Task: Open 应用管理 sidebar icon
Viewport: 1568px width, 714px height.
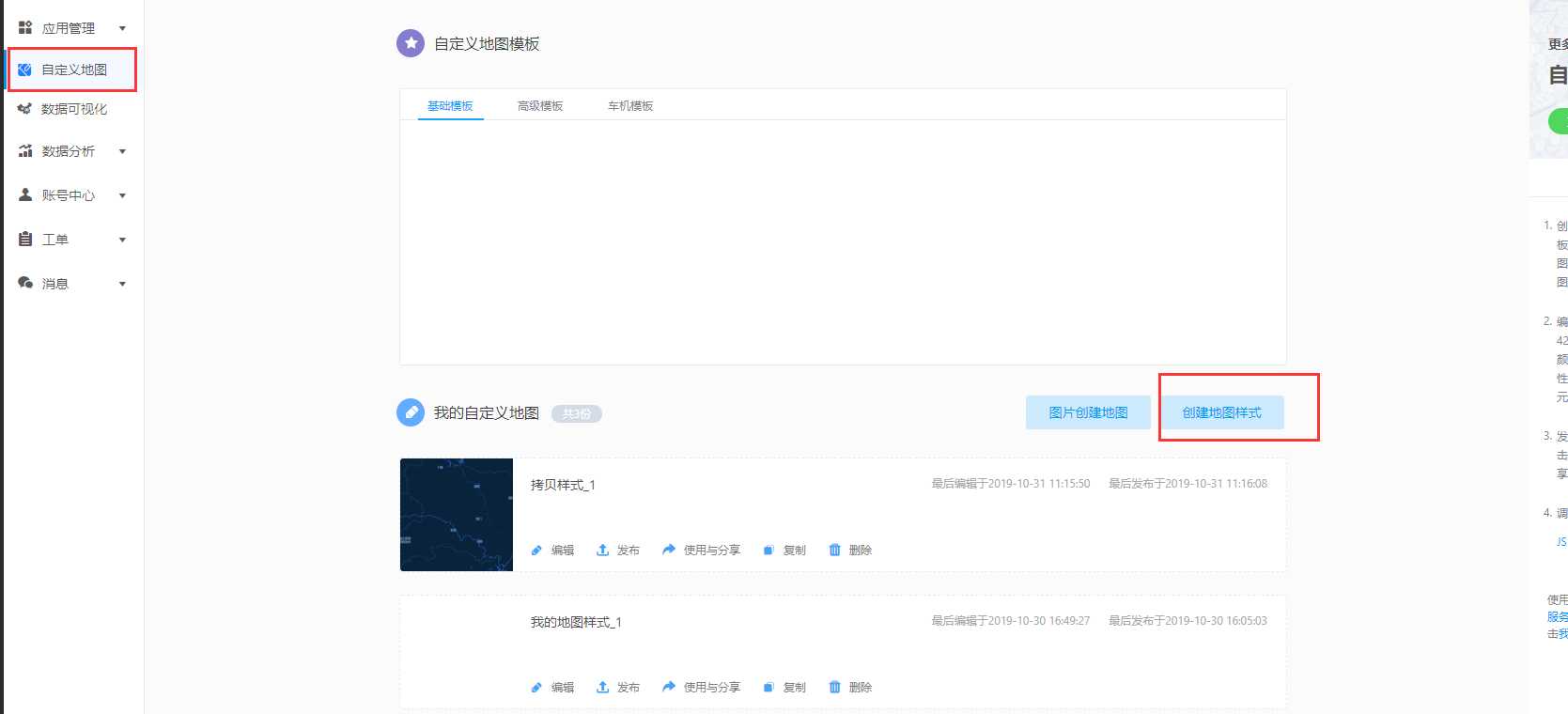Action: (25, 28)
